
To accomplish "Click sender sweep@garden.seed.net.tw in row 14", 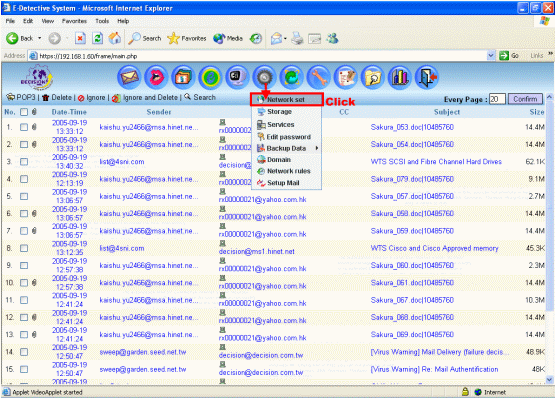I will point(143,352).
